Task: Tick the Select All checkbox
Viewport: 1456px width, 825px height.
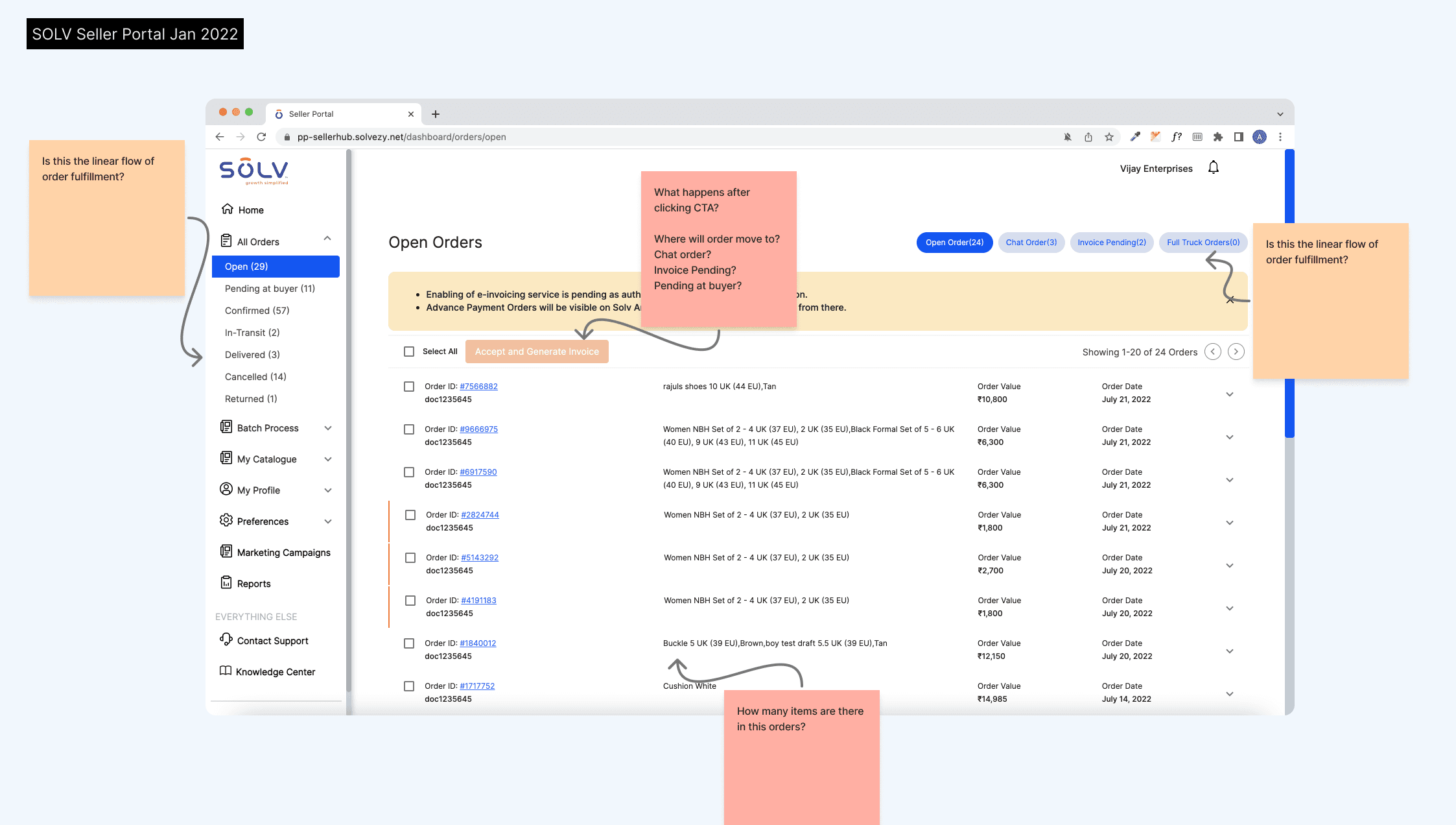Action: point(409,352)
